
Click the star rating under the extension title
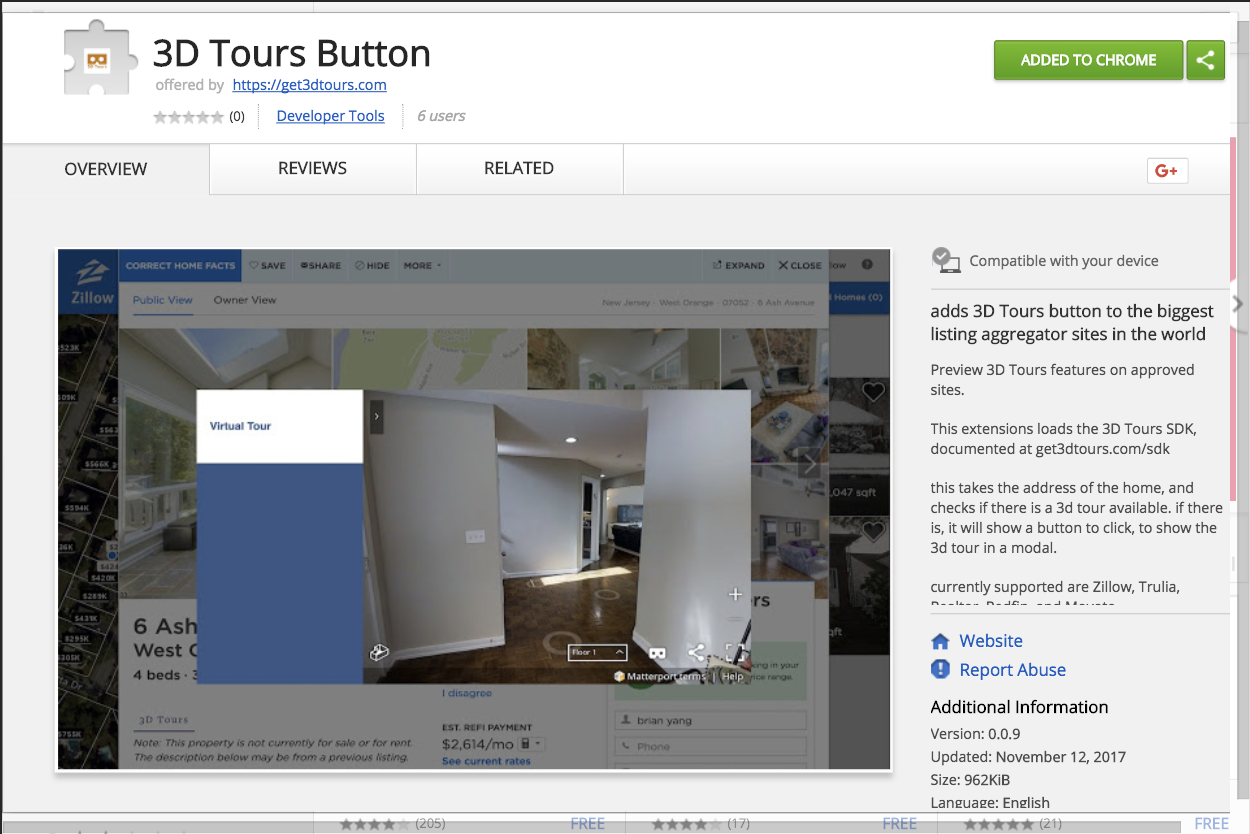point(188,117)
